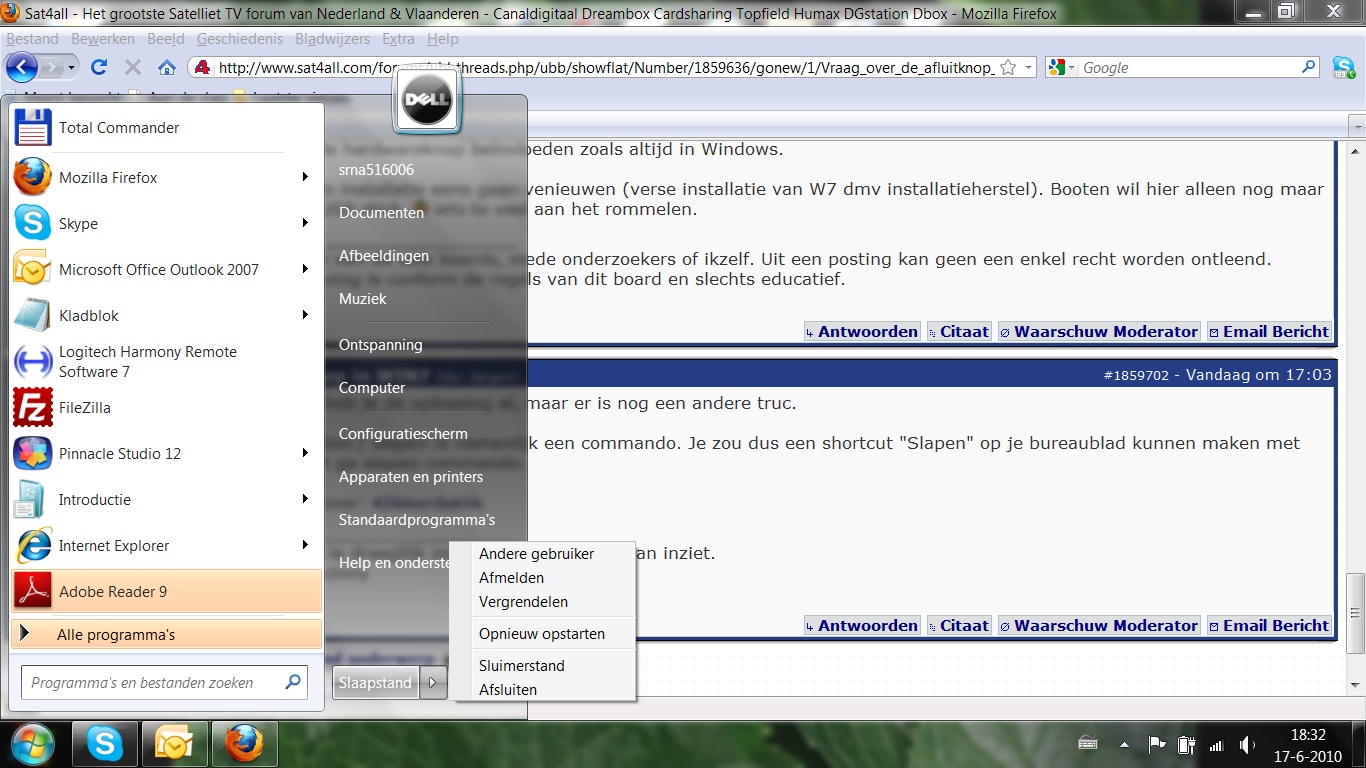1366x768 pixels.
Task: Expand the Mozilla Firefox jump list arrow
Action: (305, 178)
